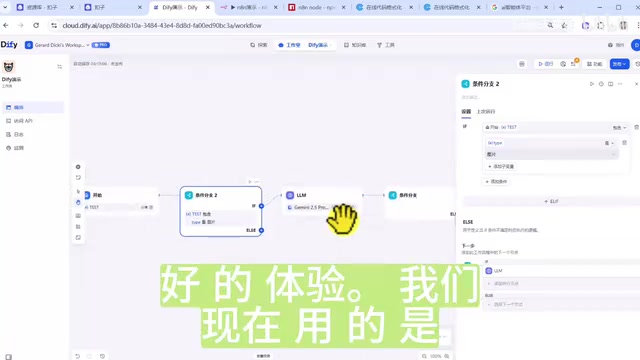Open the Tools (工具) tab

(386, 45)
